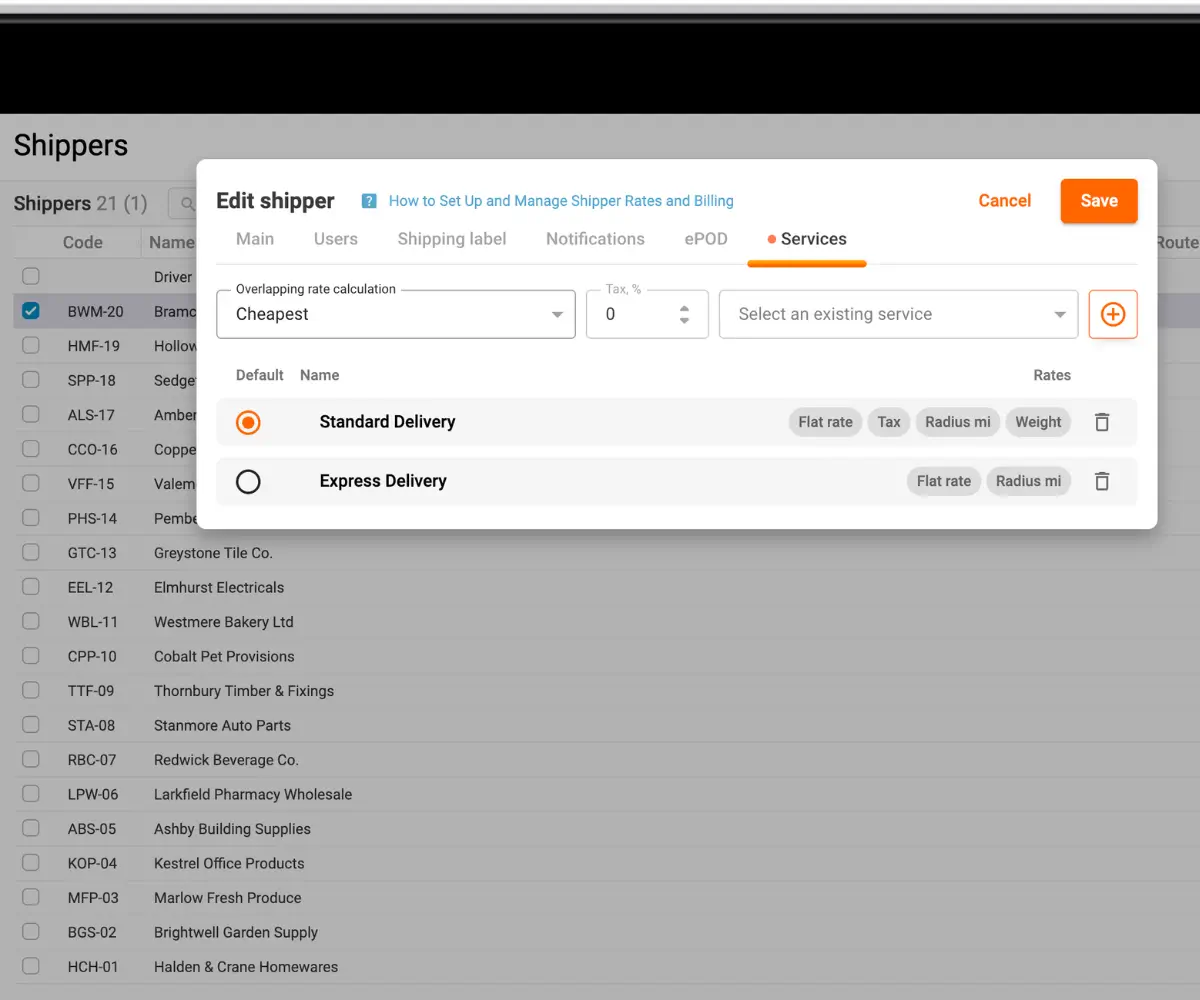Save the shipper changes

(x=1099, y=201)
